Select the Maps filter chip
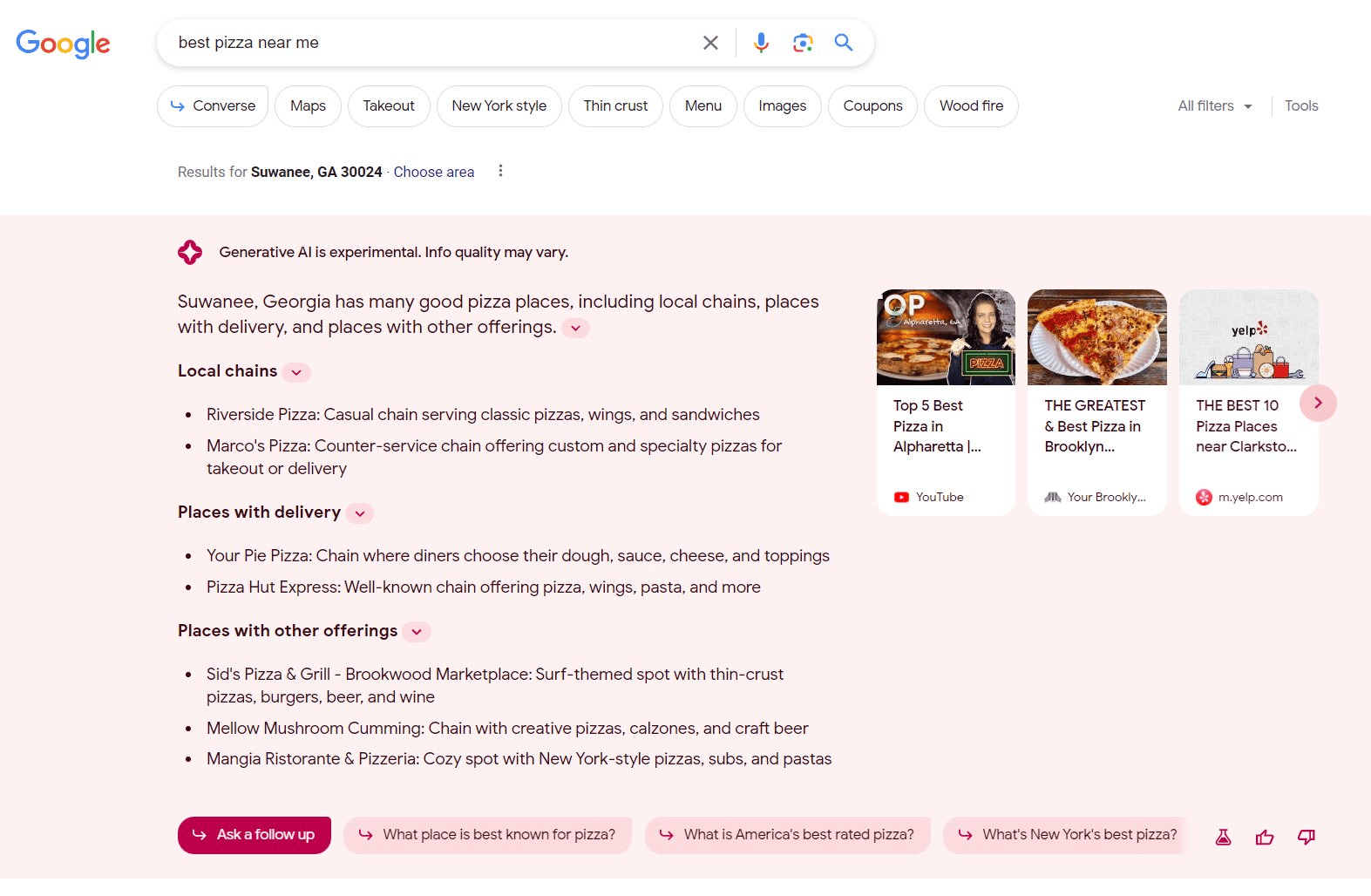1371x896 pixels. click(308, 106)
